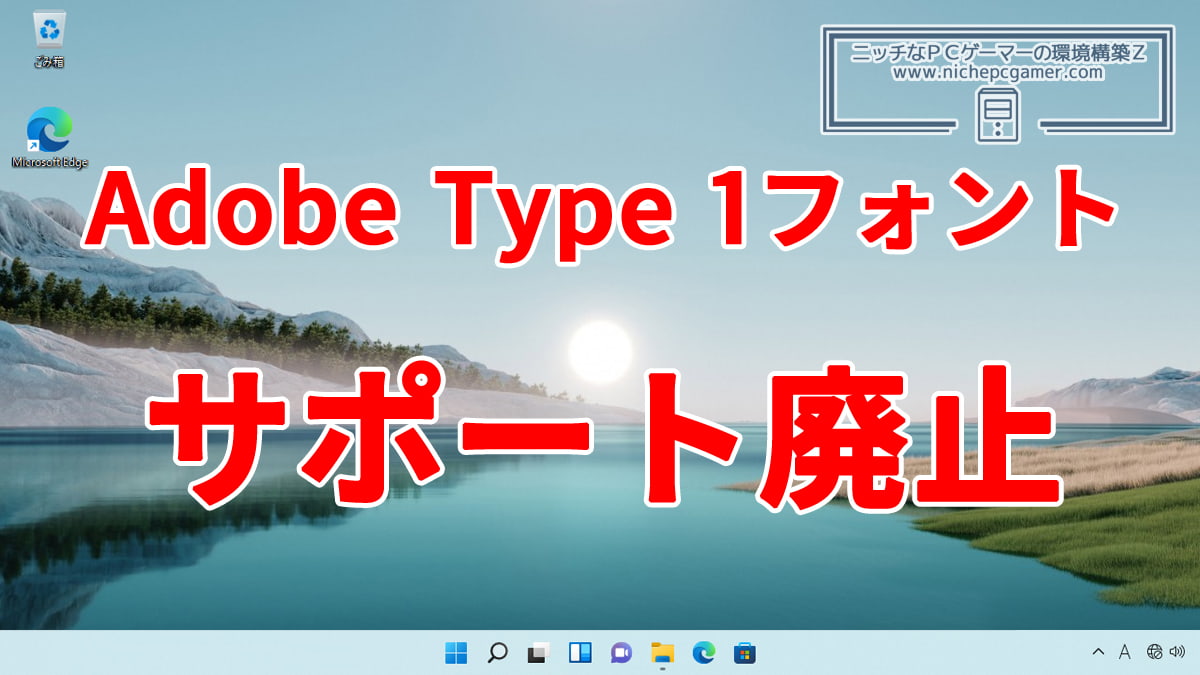
Task: Open the Windows Start menu
Action: (456, 653)
